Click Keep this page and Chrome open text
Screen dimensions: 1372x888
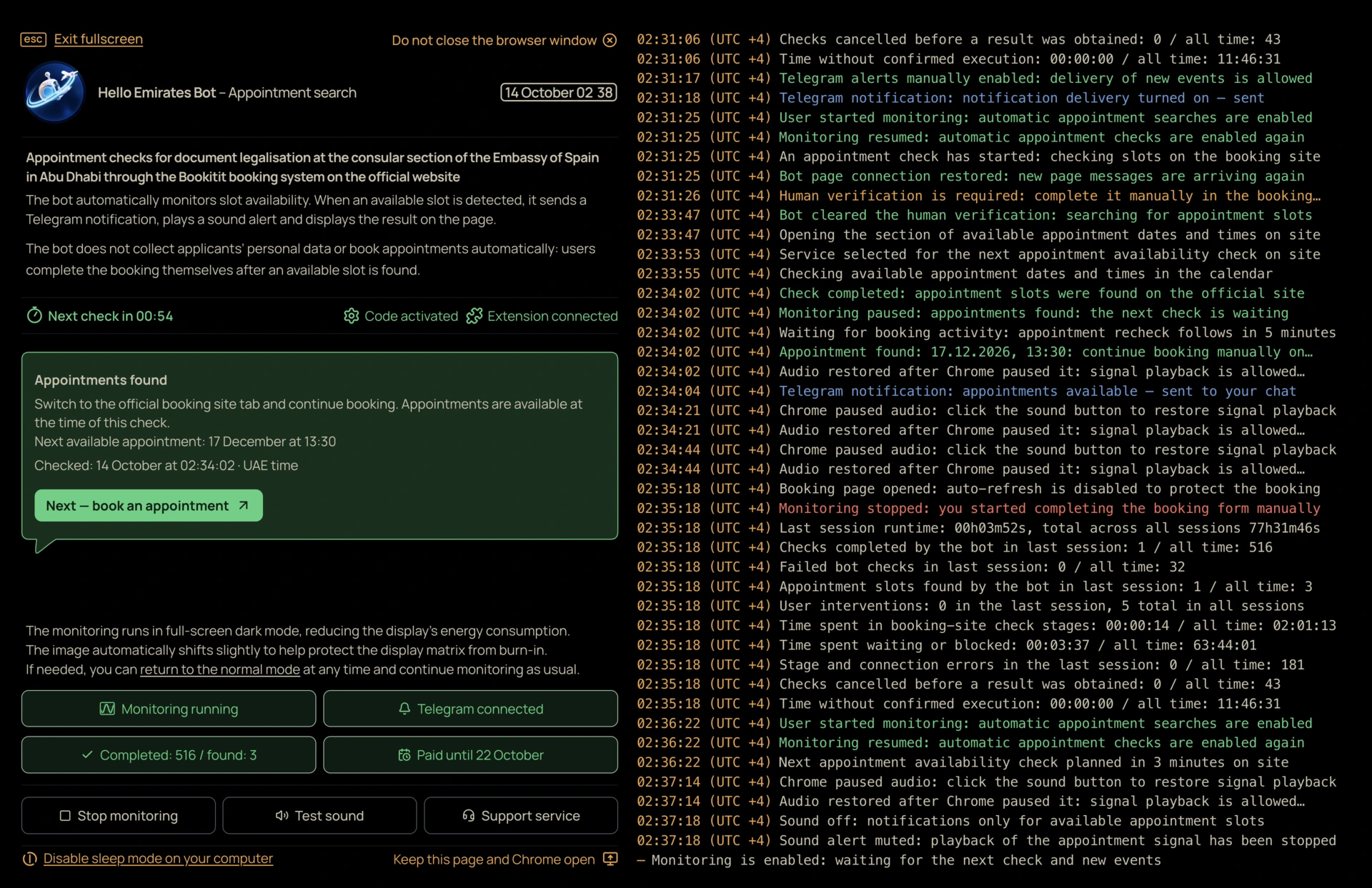[x=494, y=859]
